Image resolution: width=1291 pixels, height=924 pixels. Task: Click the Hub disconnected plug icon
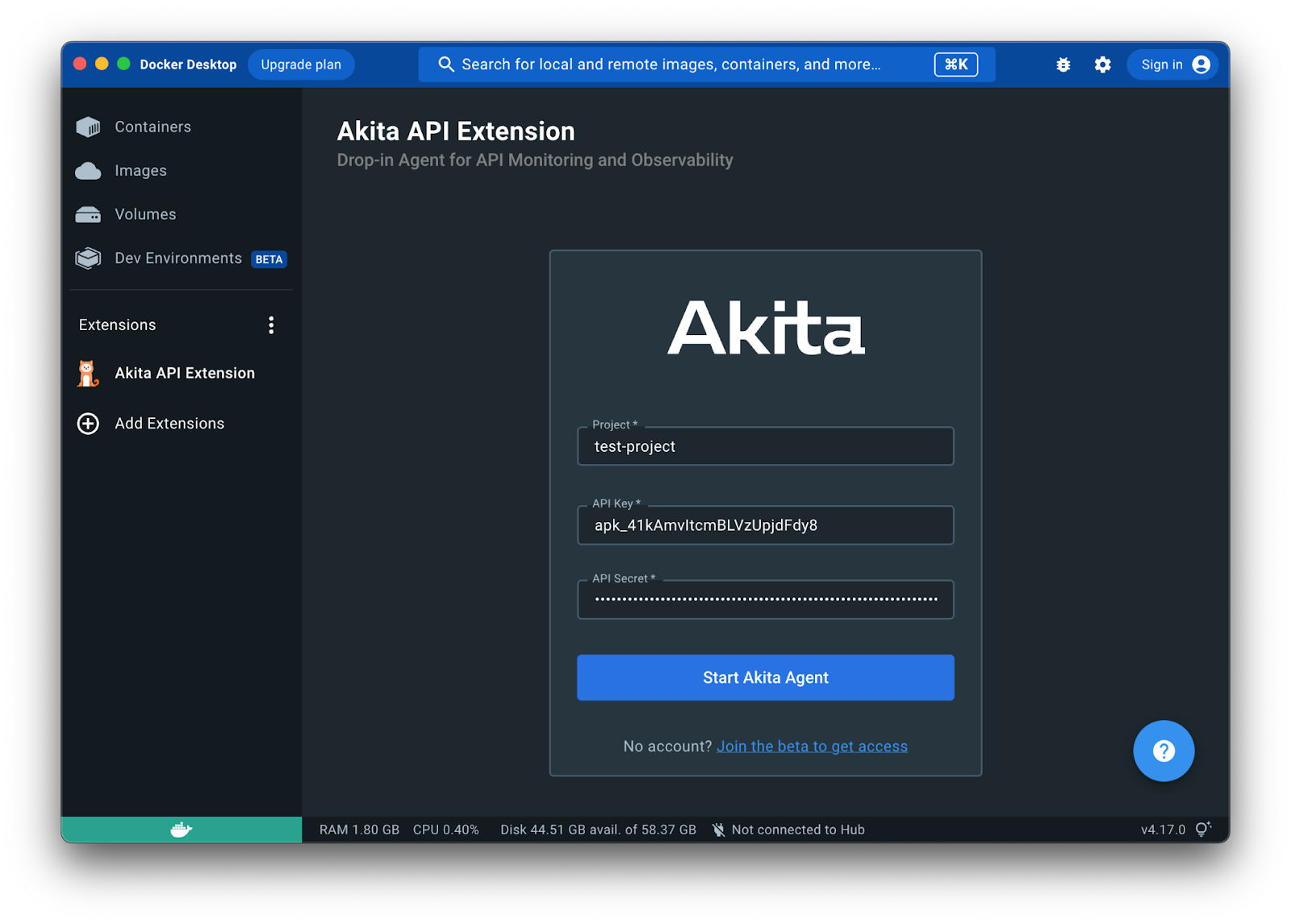pyautogui.click(x=718, y=830)
